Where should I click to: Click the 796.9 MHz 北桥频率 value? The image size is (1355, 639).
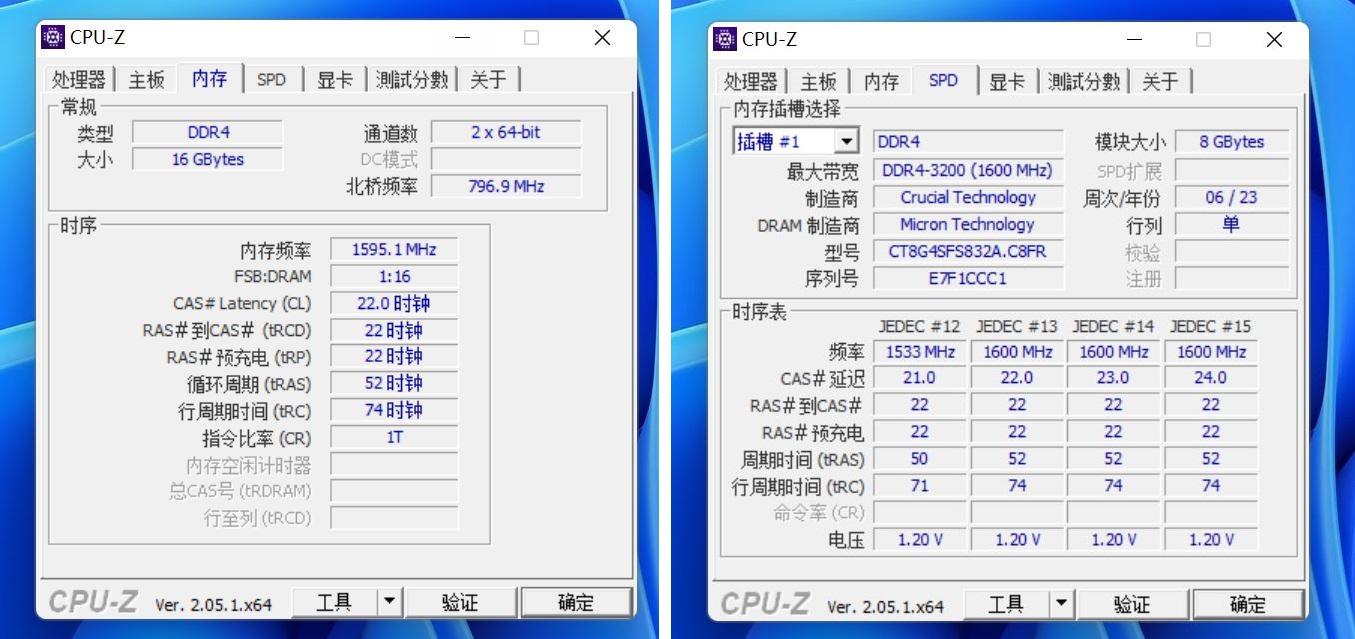506,186
